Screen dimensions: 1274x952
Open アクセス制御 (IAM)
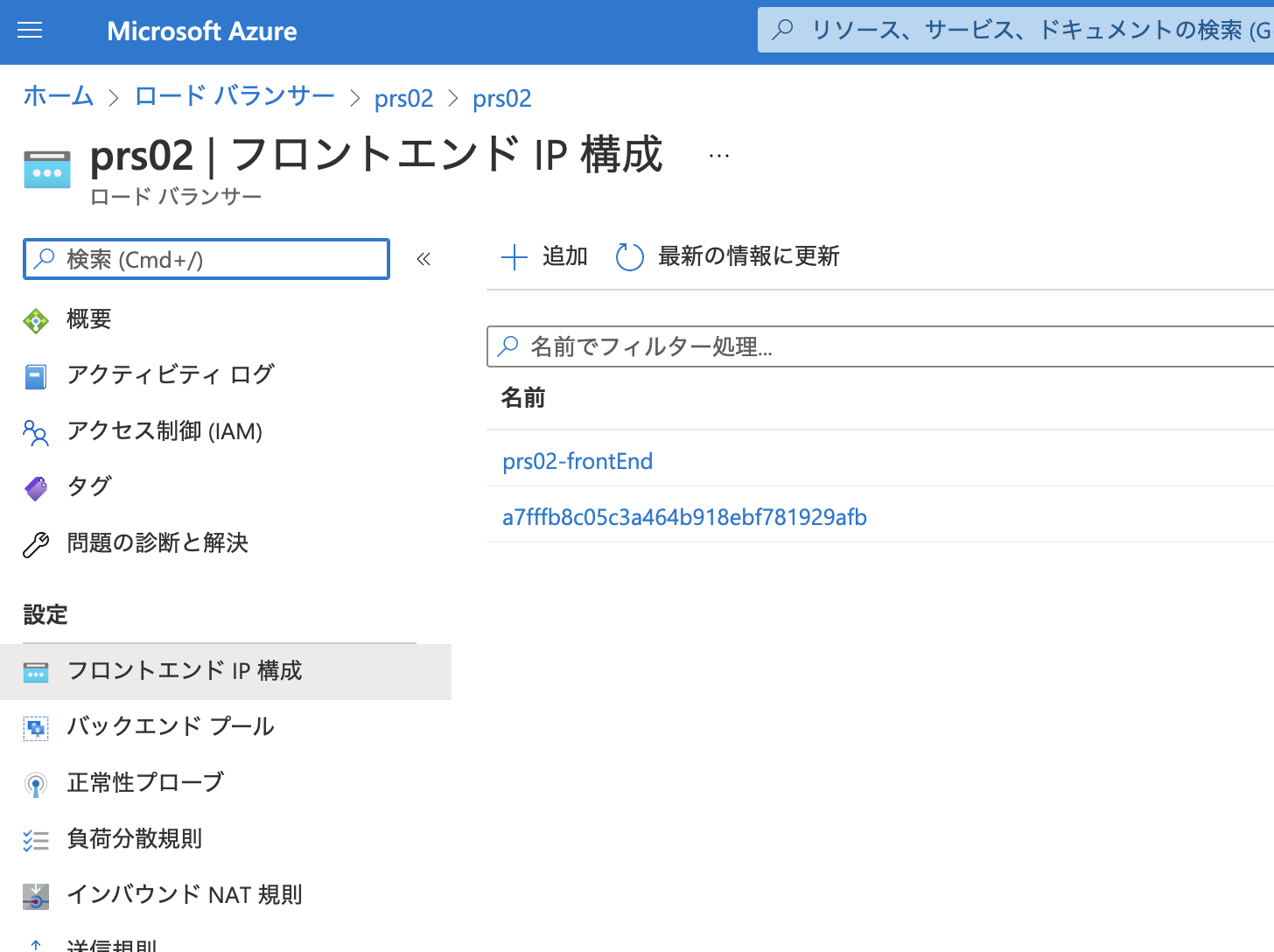(164, 430)
